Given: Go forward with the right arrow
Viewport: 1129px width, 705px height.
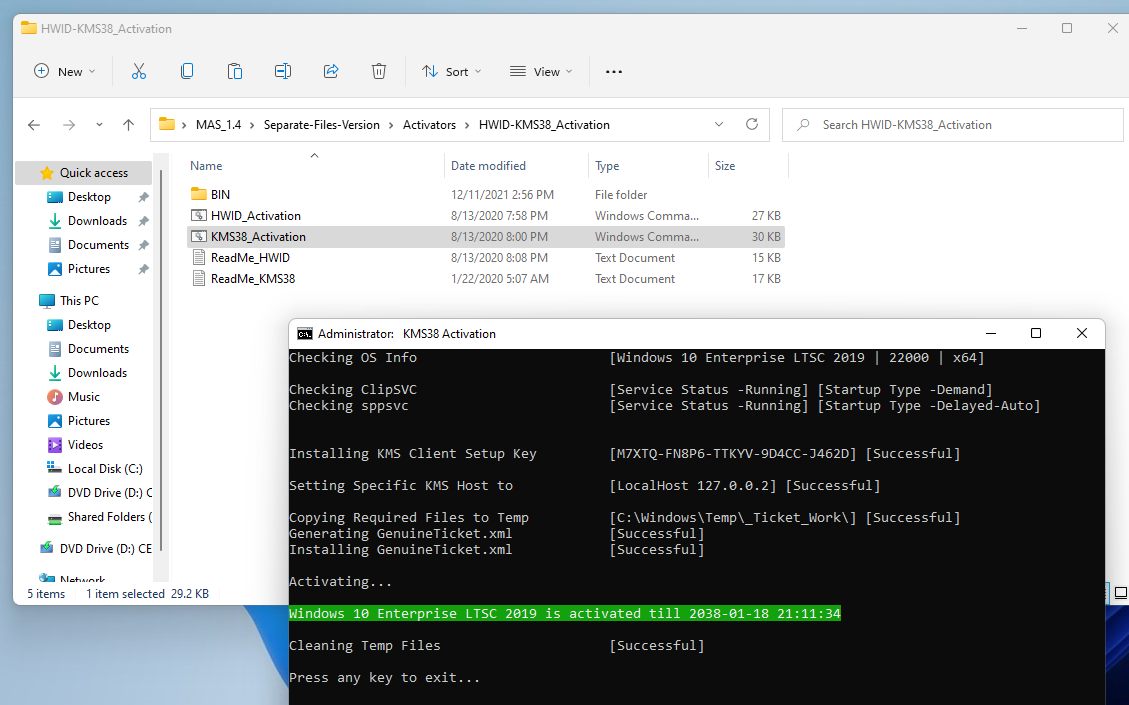Looking at the screenshot, I should click(x=69, y=125).
